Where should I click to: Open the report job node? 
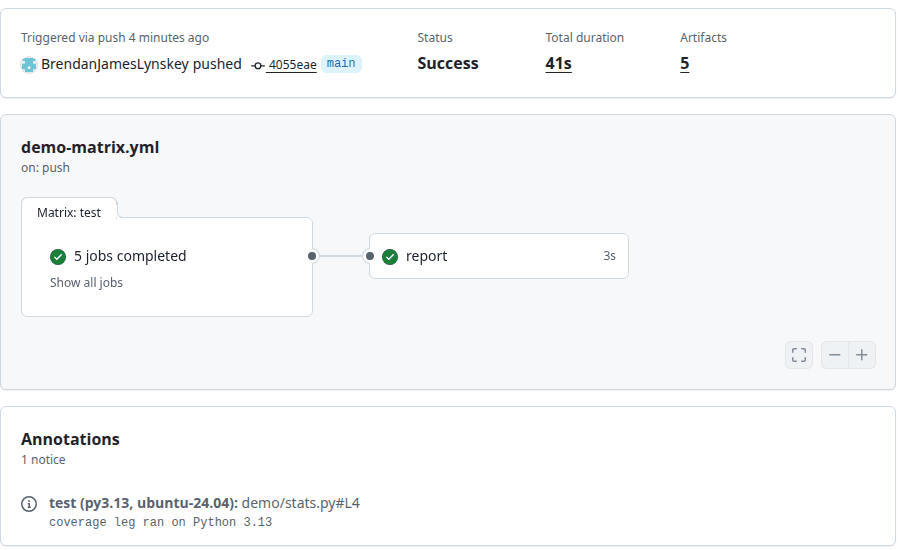[x=499, y=256]
